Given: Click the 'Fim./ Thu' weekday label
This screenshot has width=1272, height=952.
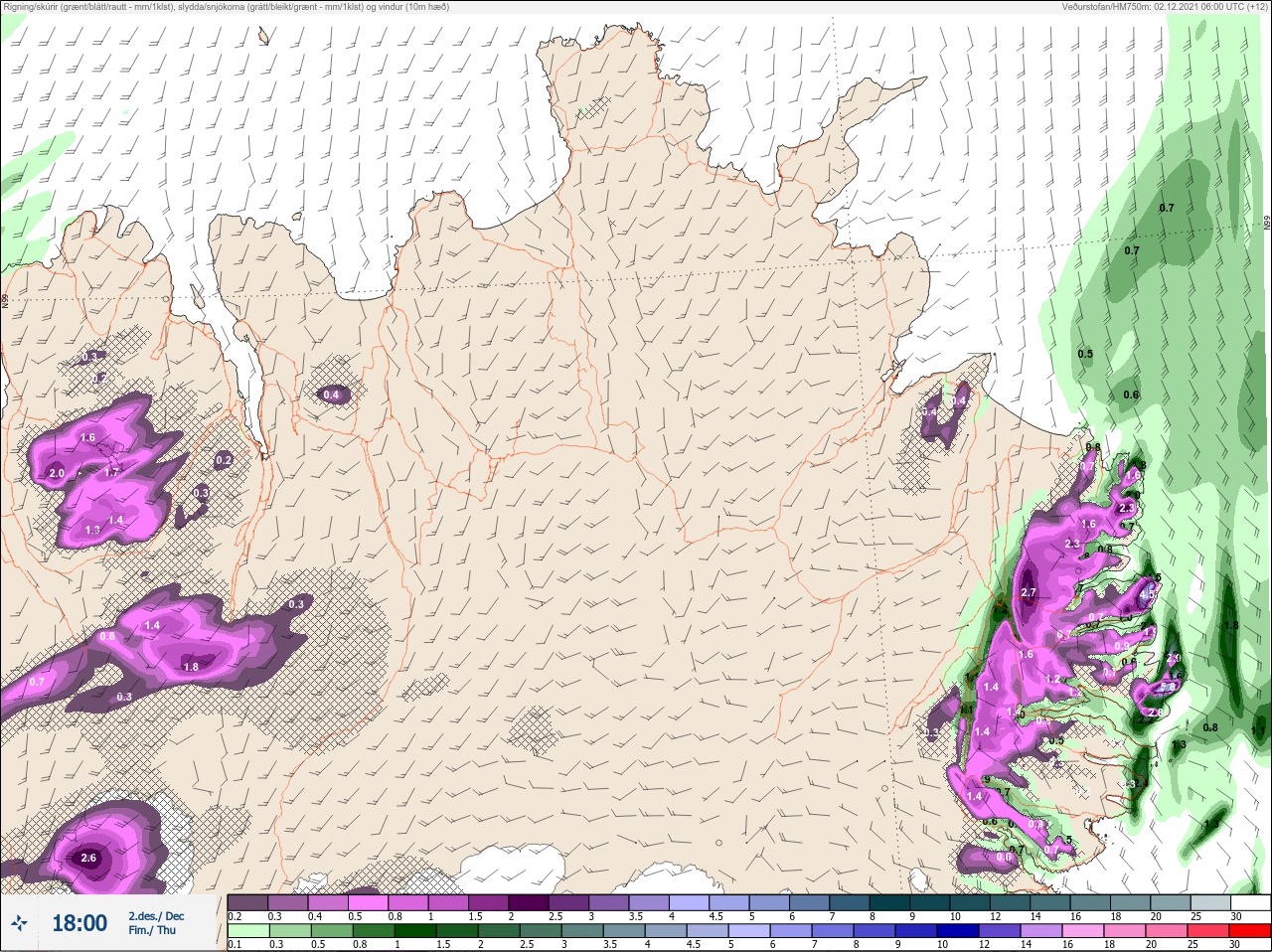Looking at the screenshot, I should 151,930.
